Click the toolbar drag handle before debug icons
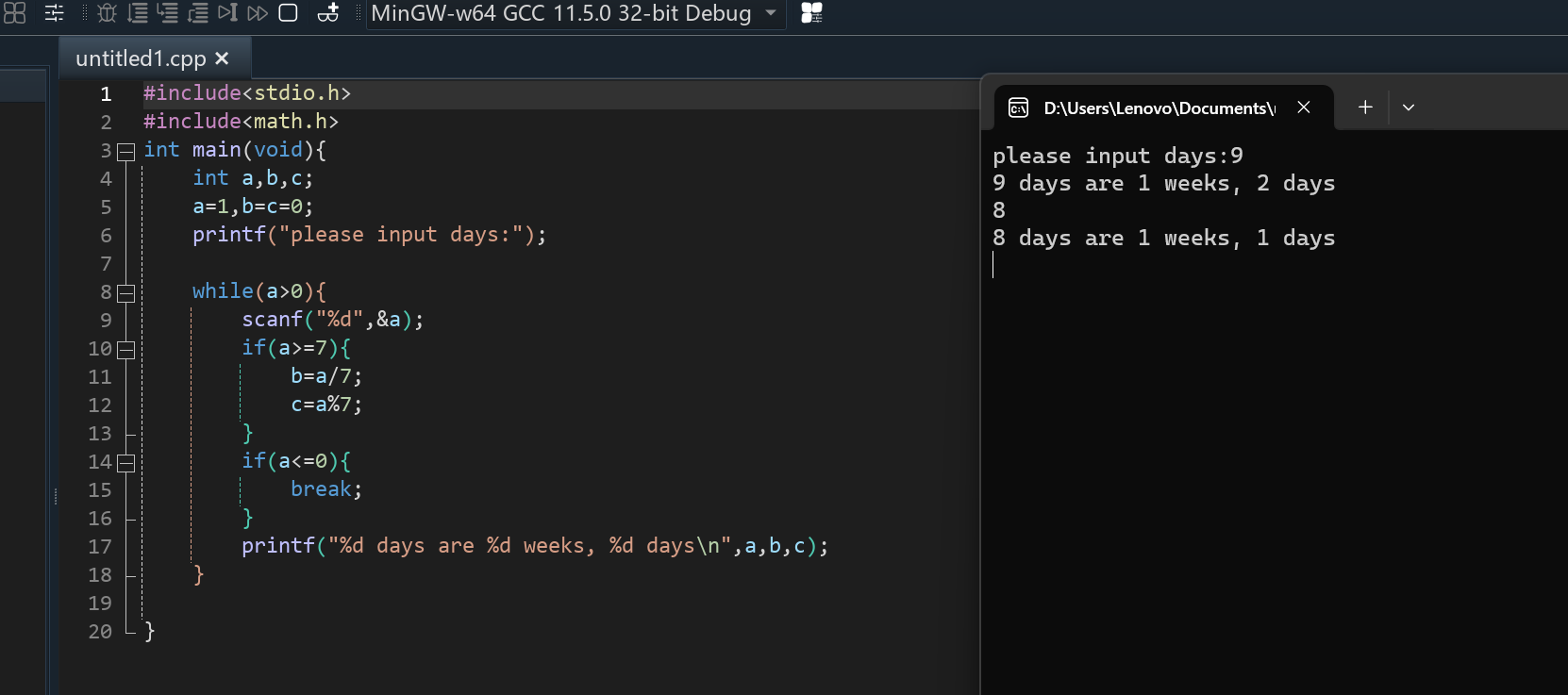This screenshot has width=1568, height=695. click(x=84, y=12)
